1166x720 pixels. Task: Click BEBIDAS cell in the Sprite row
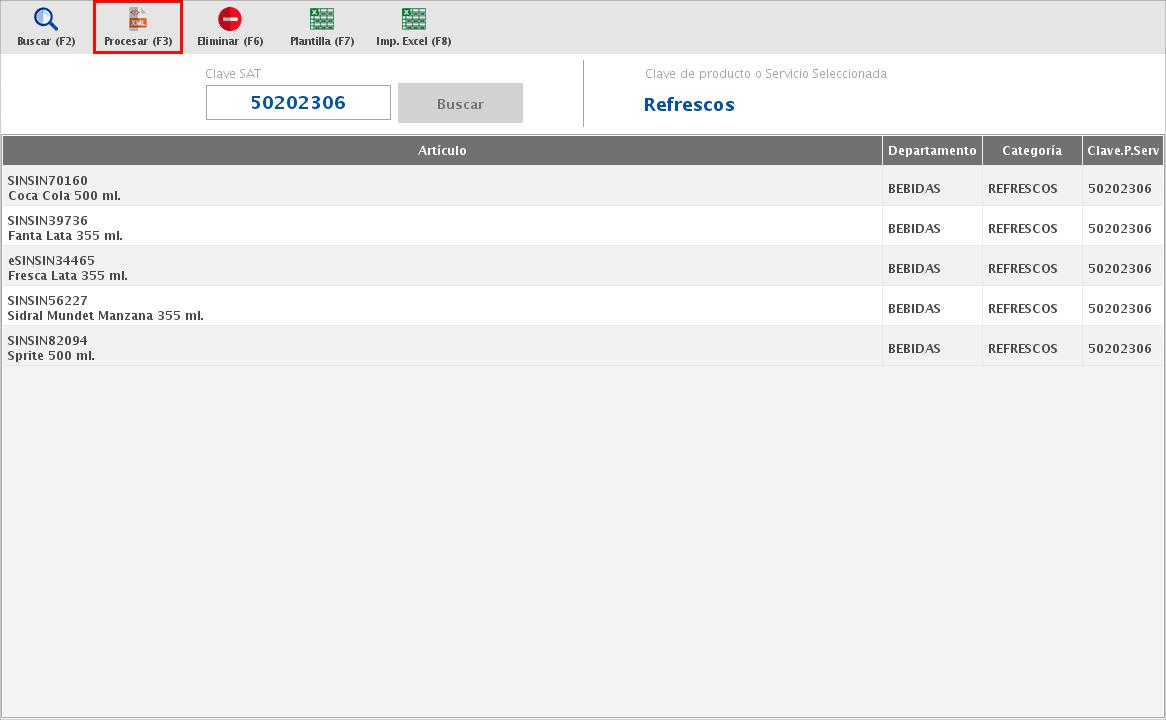click(914, 349)
